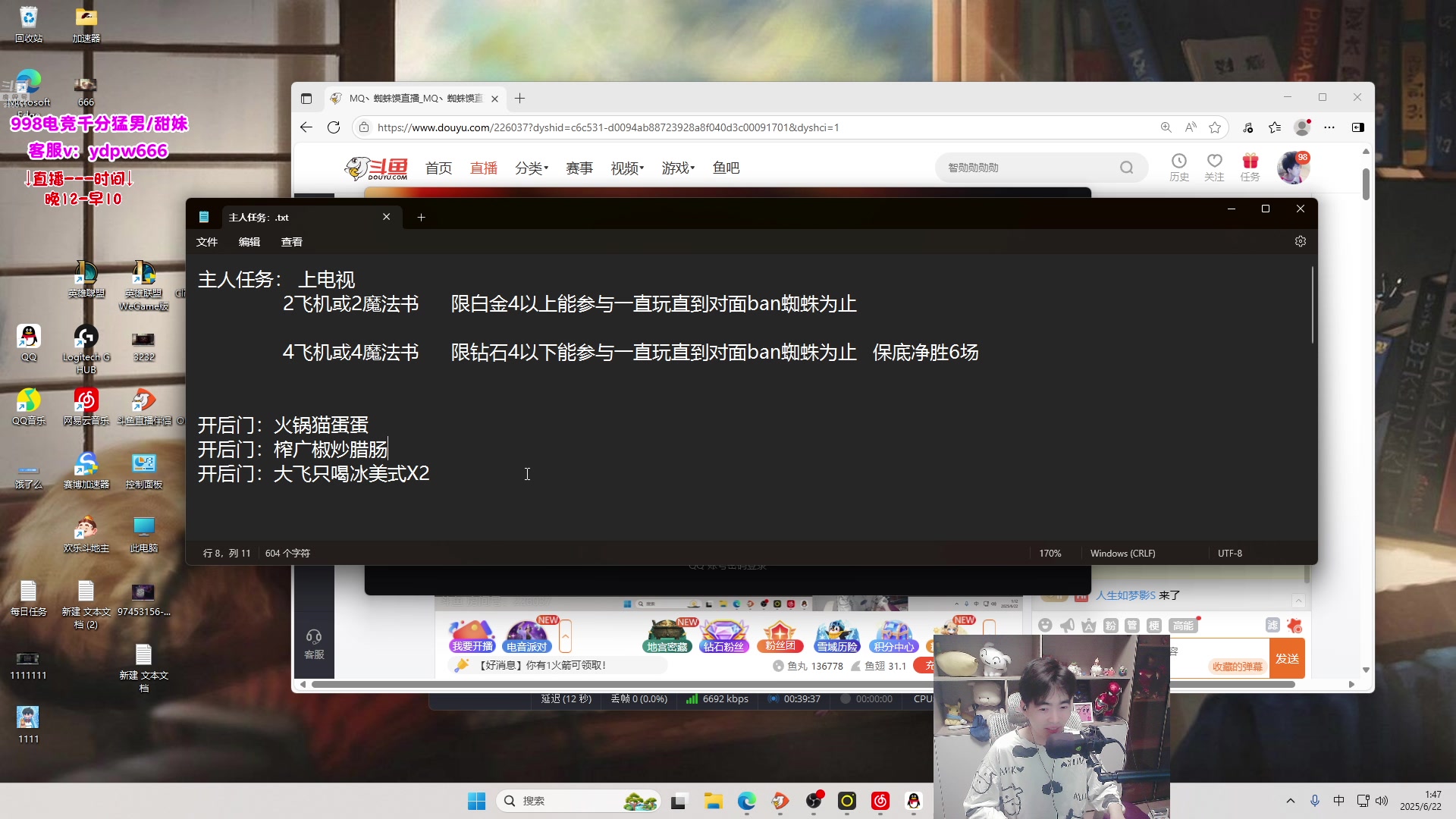This screenshot has height=819, width=1456.
Task: Open the 赛事 nav link
Action: pyautogui.click(x=579, y=168)
